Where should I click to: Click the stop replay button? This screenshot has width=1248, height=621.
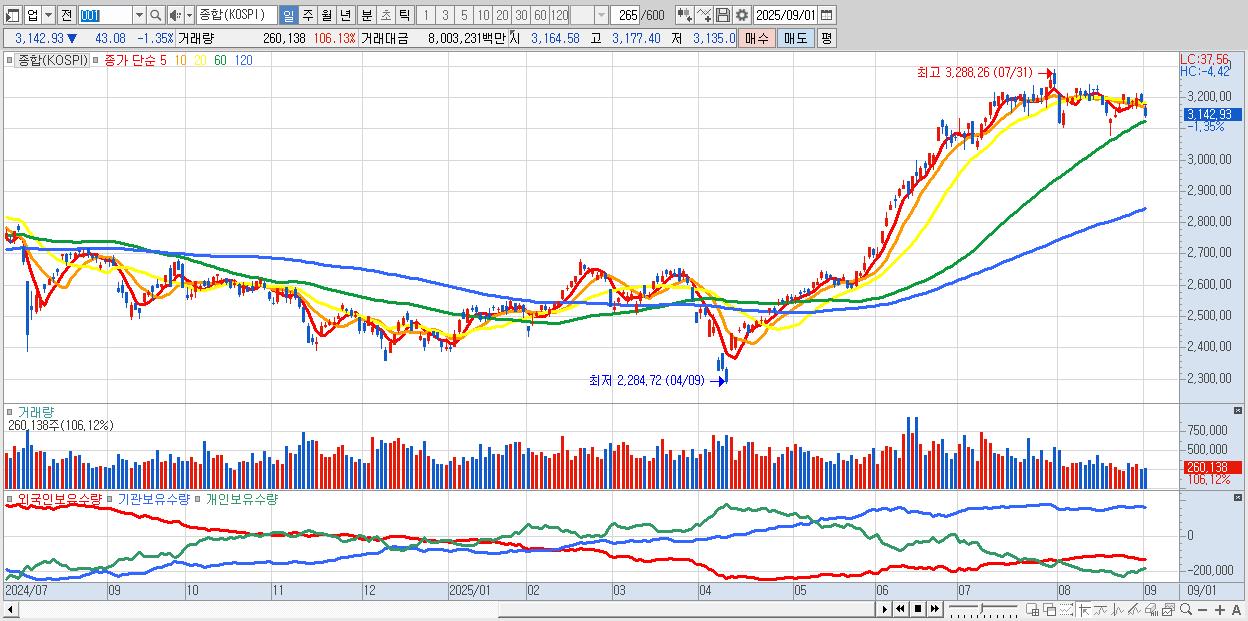[917, 609]
